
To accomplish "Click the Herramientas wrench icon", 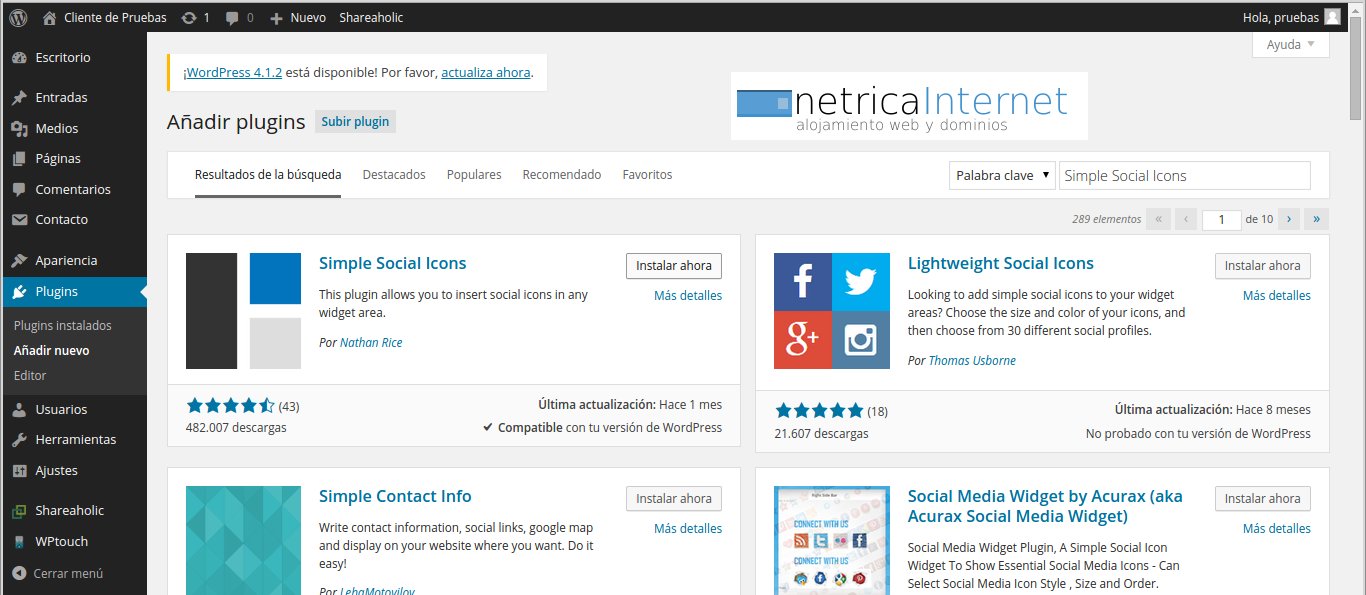I will pyautogui.click(x=19, y=440).
